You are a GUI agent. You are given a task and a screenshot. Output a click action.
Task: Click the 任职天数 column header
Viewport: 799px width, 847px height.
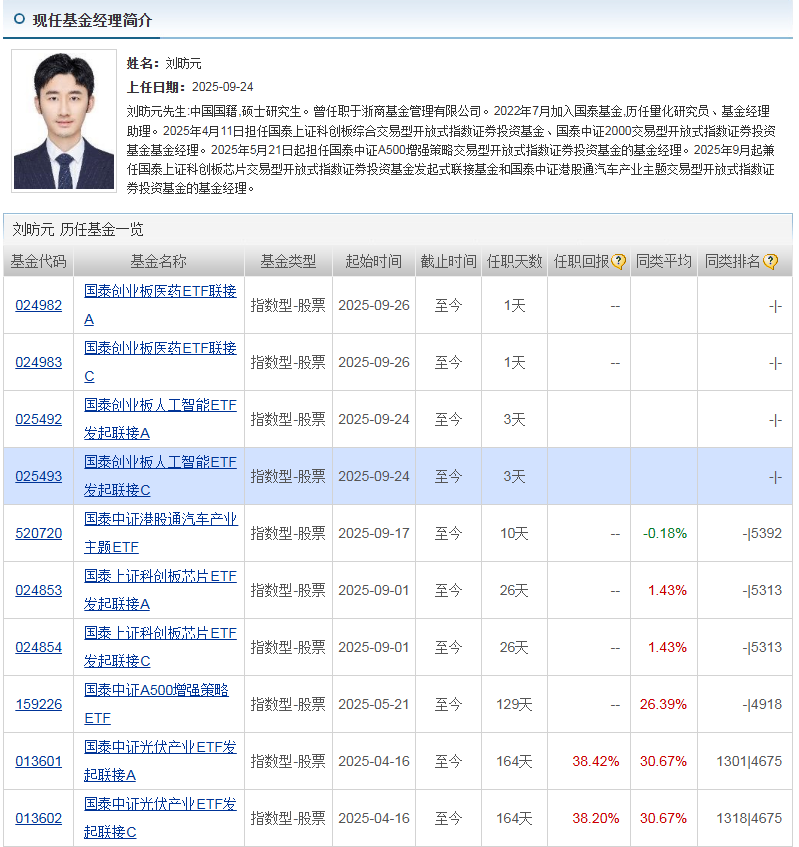pyautogui.click(x=514, y=262)
